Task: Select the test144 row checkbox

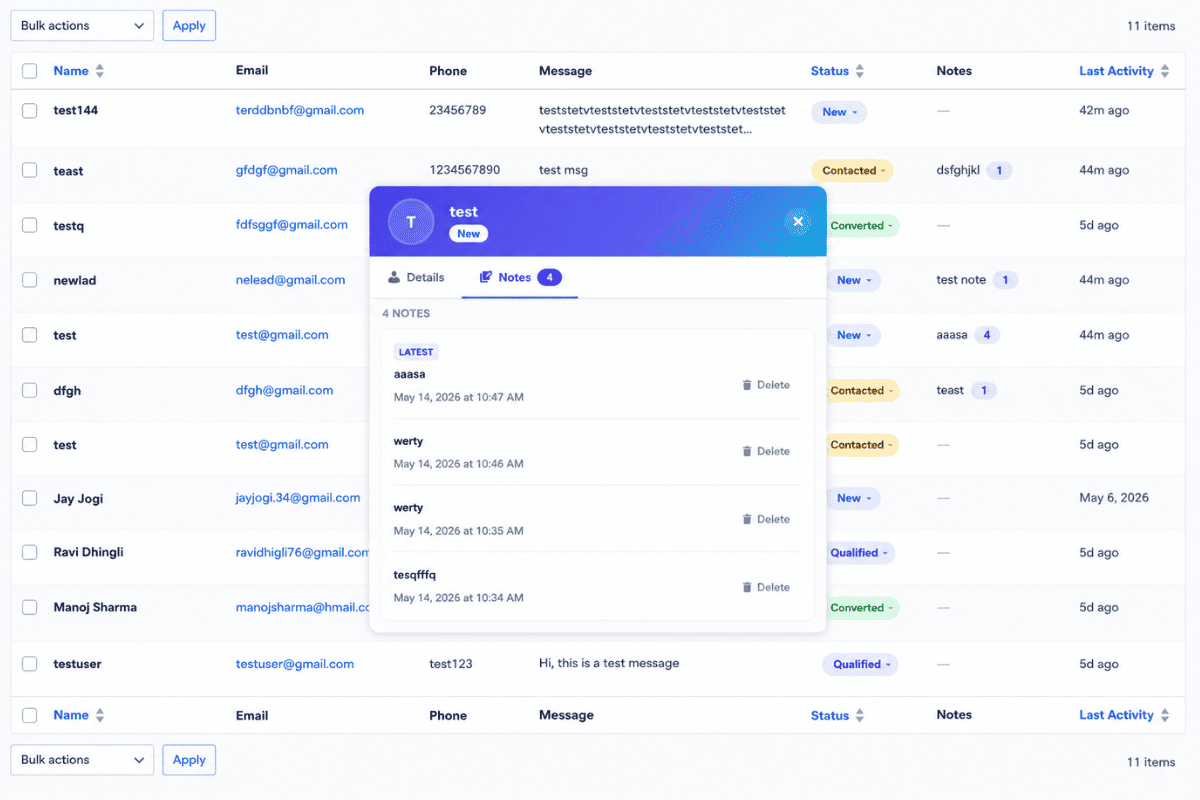Action: tap(30, 111)
